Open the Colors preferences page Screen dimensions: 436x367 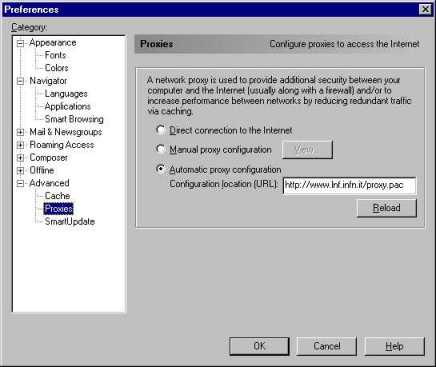pyautogui.click(x=57, y=68)
